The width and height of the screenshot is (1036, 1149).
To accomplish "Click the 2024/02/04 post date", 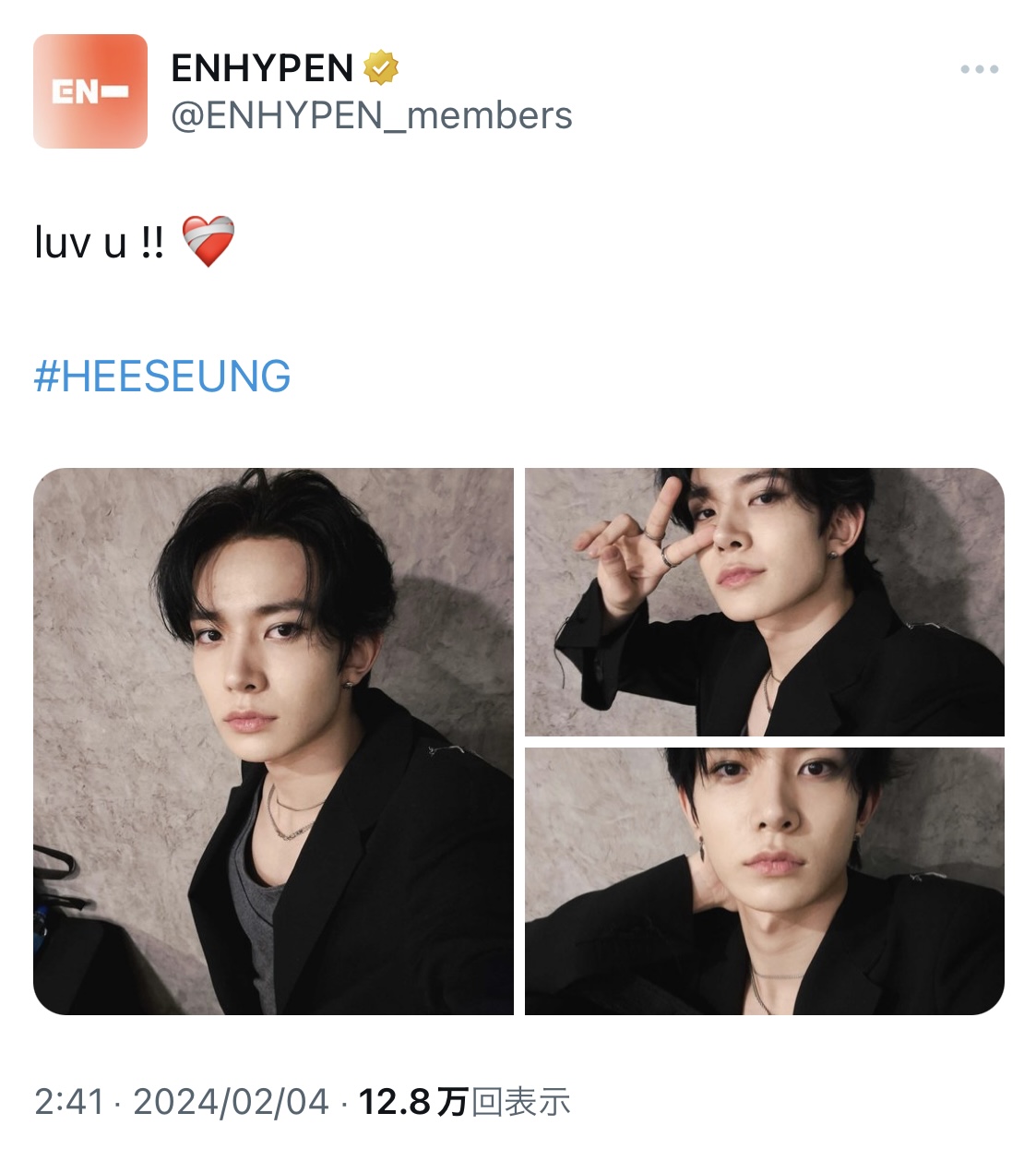I will tap(231, 1102).
